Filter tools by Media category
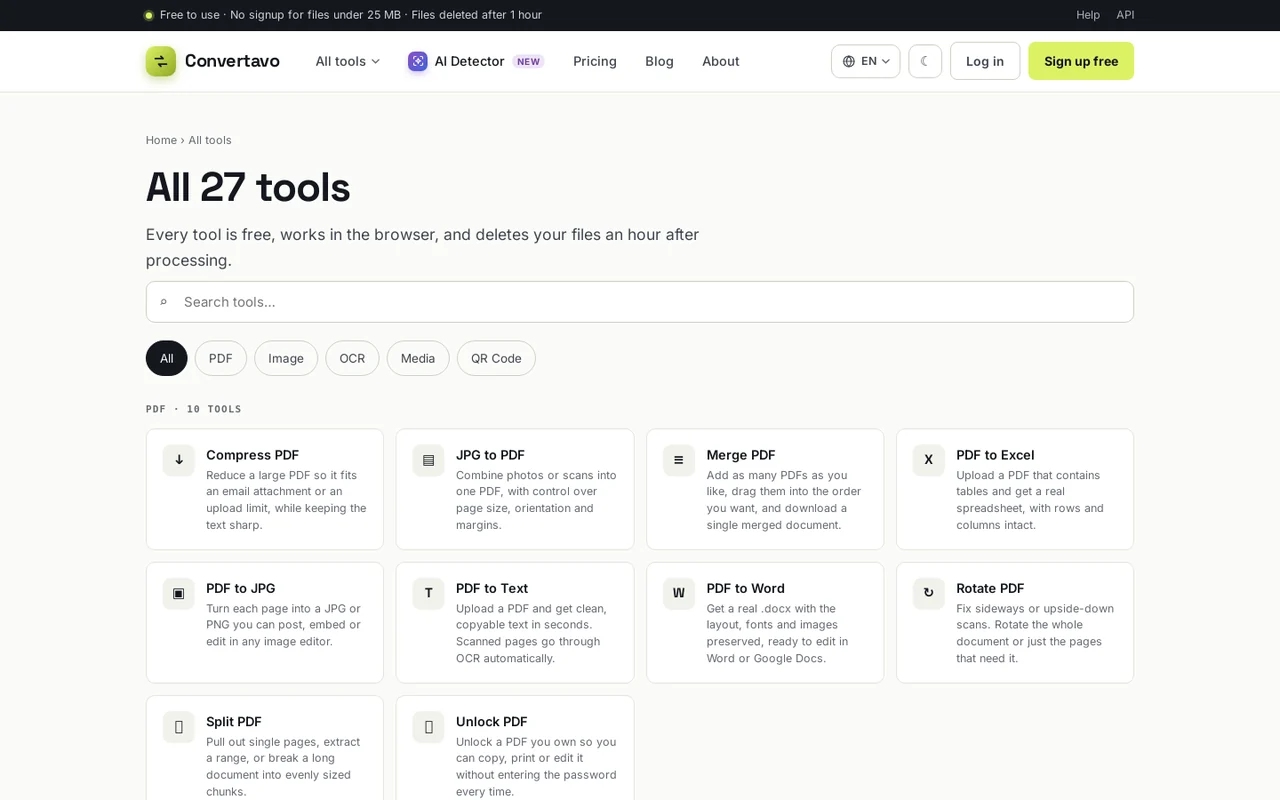 (x=418, y=358)
